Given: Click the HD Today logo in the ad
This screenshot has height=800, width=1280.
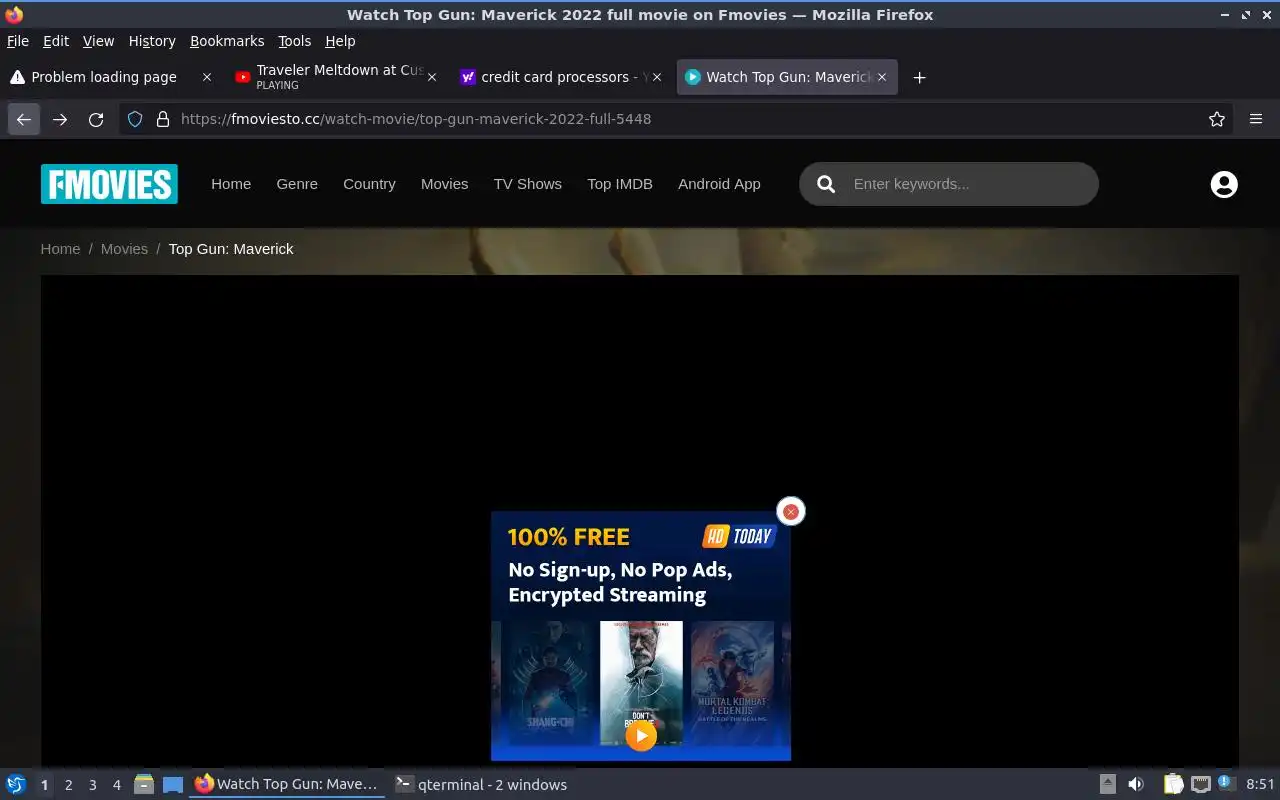Looking at the screenshot, I should tap(740, 537).
